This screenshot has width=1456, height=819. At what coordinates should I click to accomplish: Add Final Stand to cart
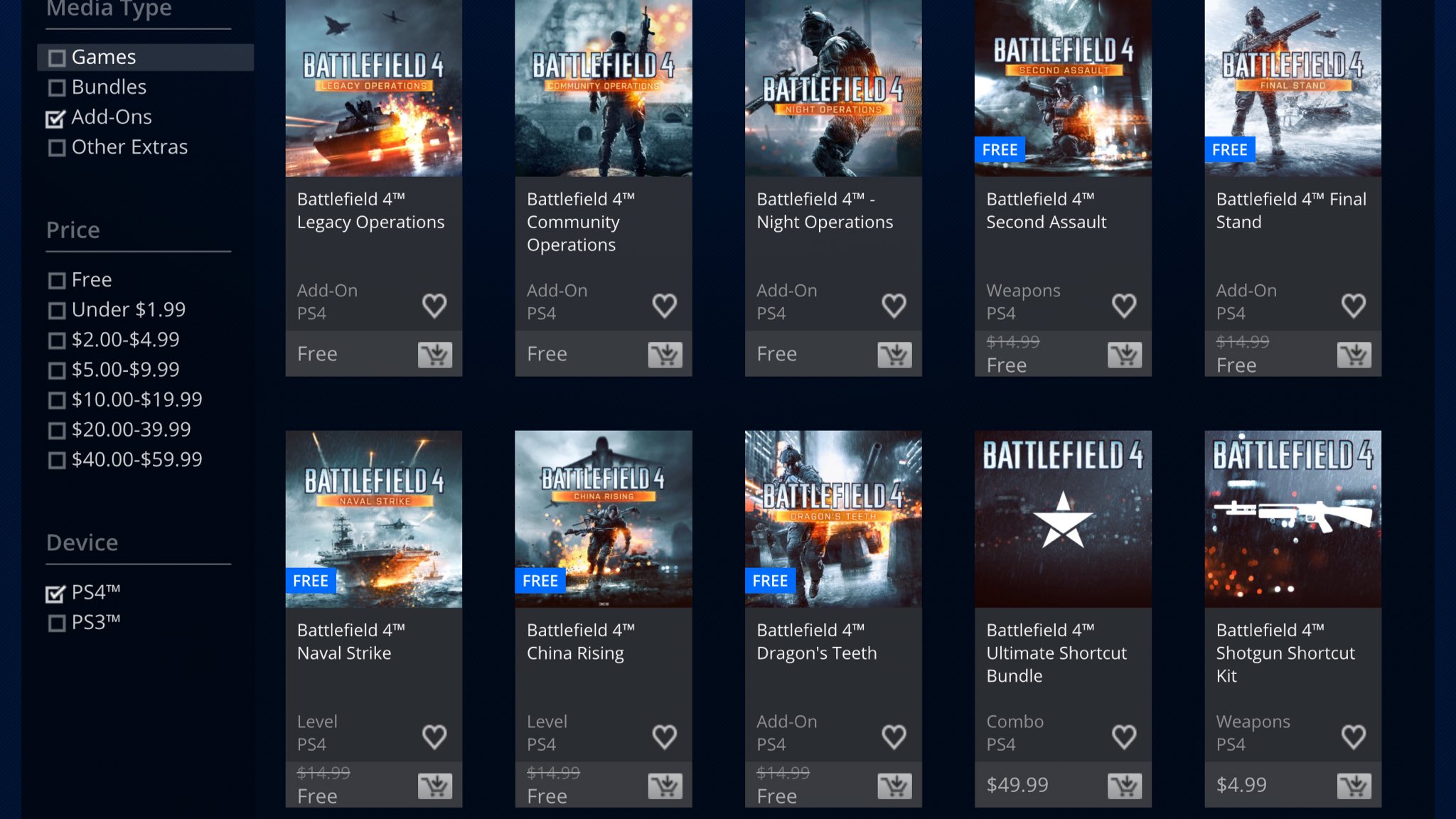click(x=1354, y=355)
